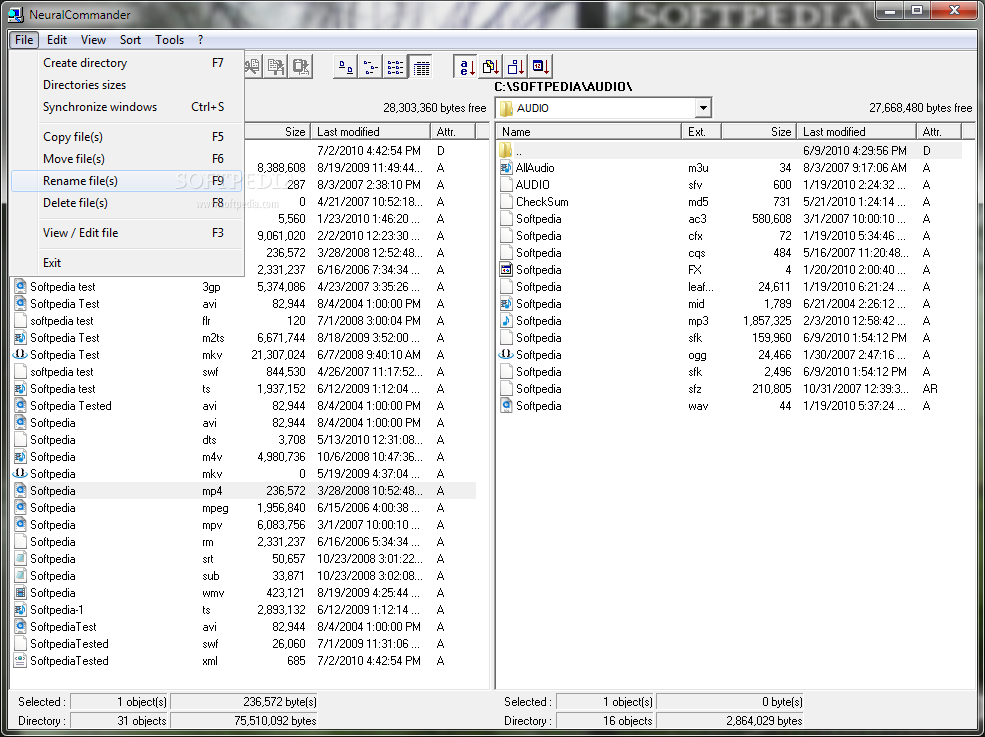The image size is (985, 737).
Task: Click the sfz extension cell
Action: [695, 388]
